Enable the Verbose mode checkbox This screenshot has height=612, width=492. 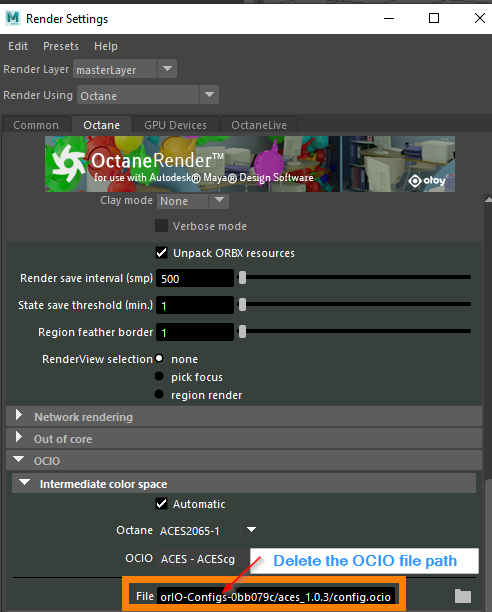[162, 226]
